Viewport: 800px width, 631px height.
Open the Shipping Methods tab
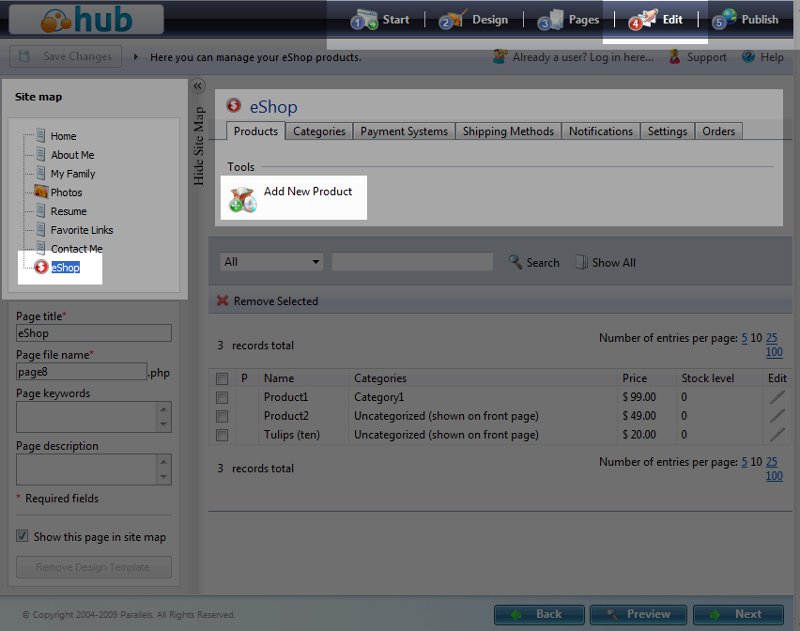(508, 131)
